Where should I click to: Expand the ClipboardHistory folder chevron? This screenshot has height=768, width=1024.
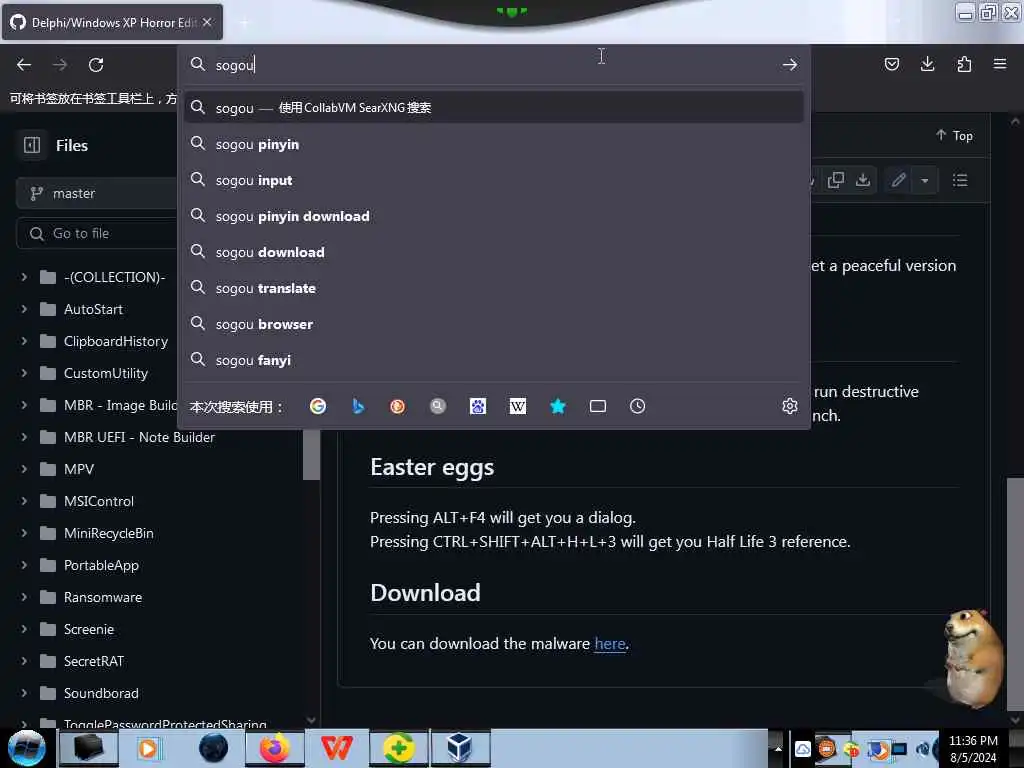tap(24, 341)
